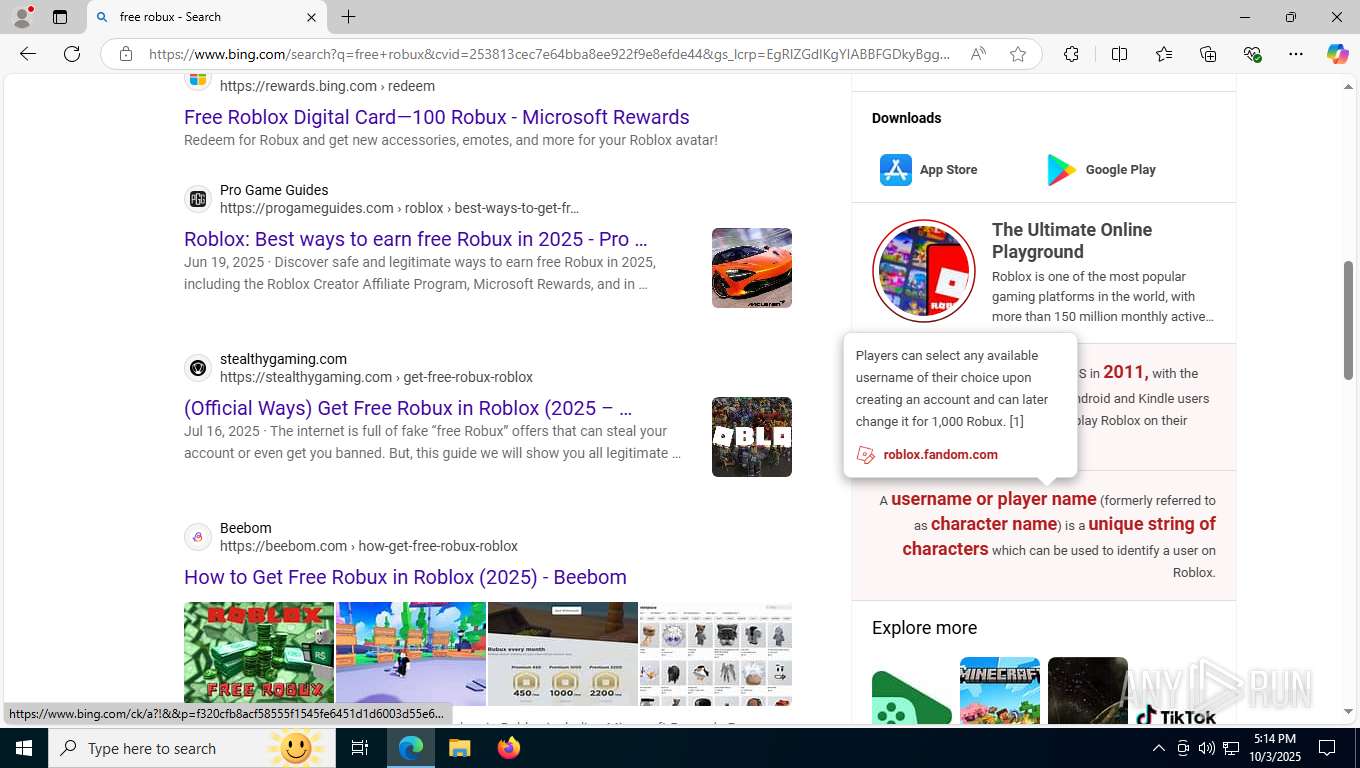Open 'The Ultimate Online Playground' heading
The image size is (1360, 768).
point(1072,241)
